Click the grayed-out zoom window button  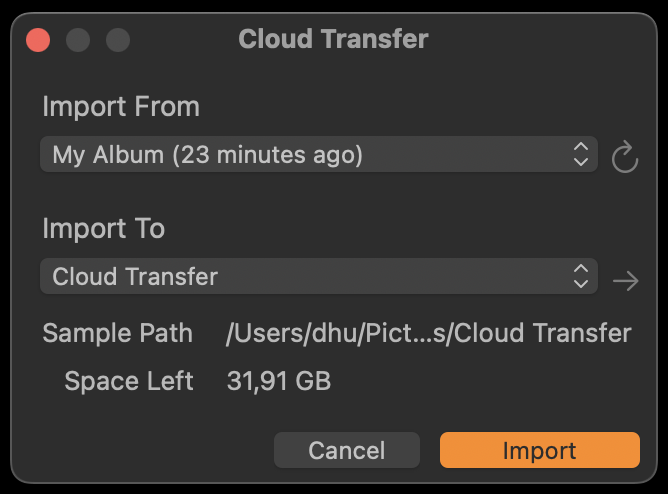[x=118, y=40]
